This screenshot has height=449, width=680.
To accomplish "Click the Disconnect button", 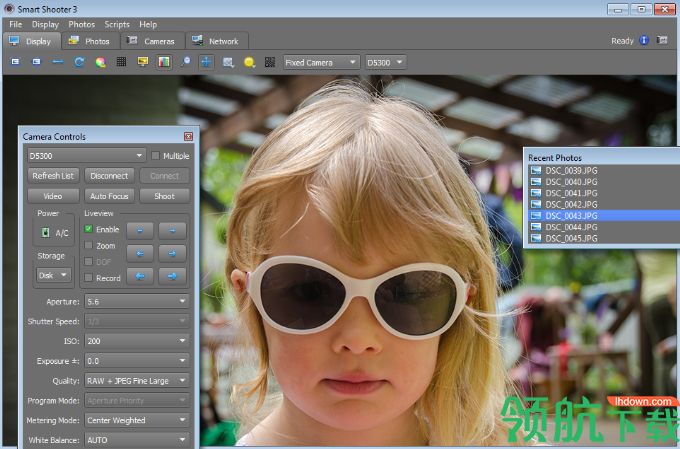I will 109,176.
